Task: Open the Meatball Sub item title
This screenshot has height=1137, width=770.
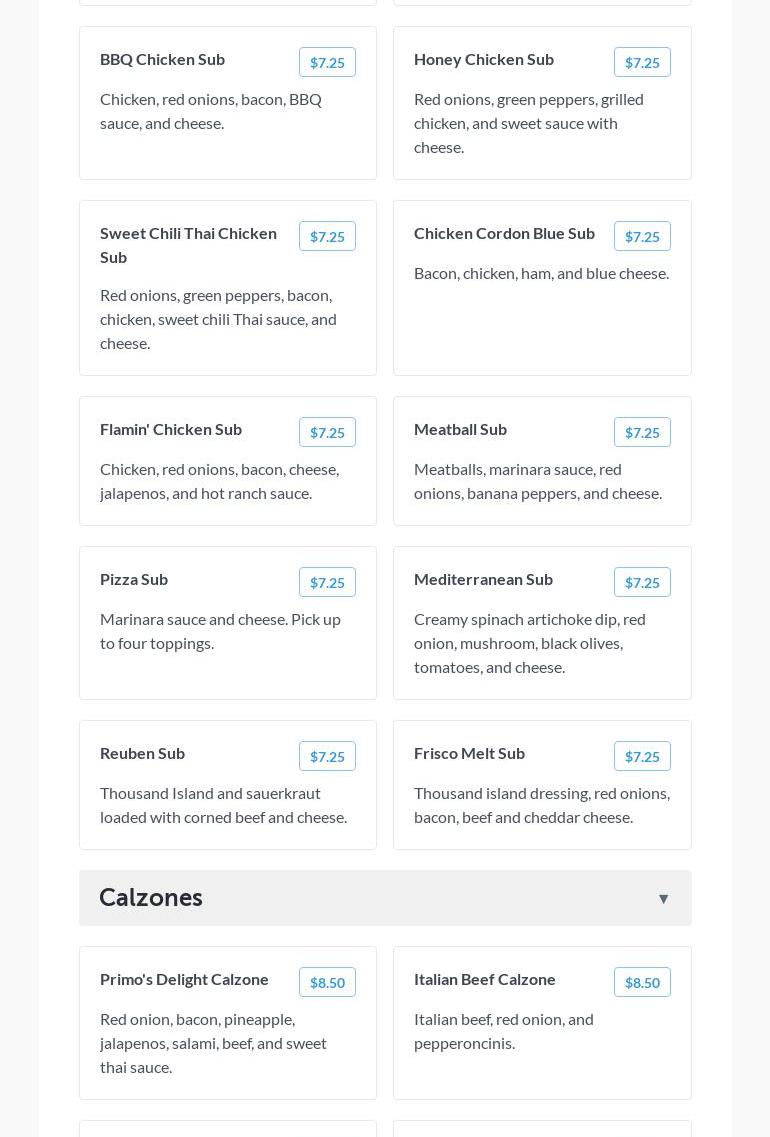Action: 460,429
